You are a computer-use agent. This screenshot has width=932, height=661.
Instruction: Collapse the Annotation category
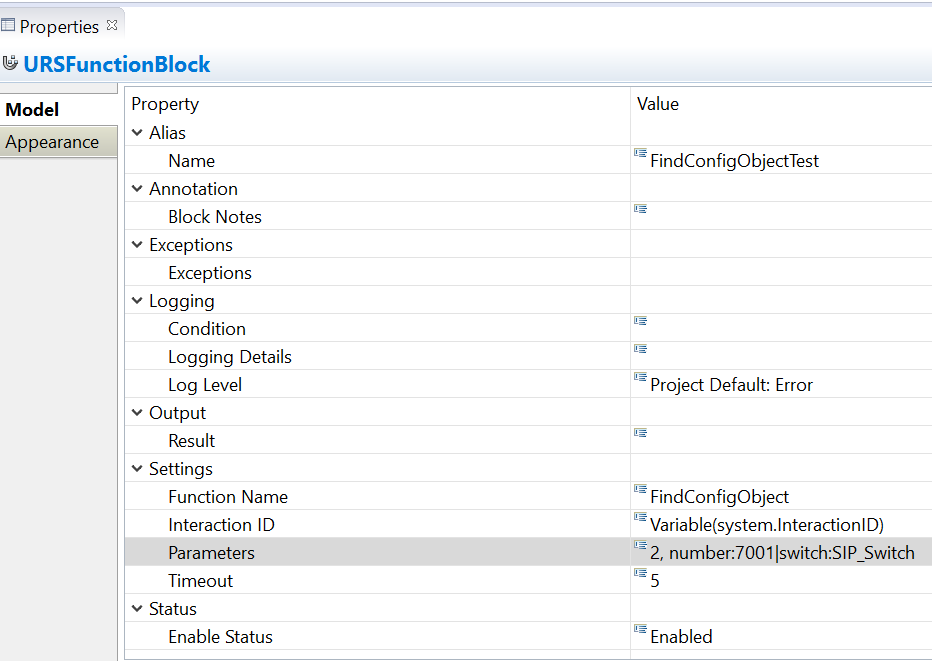(x=137, y=189)
